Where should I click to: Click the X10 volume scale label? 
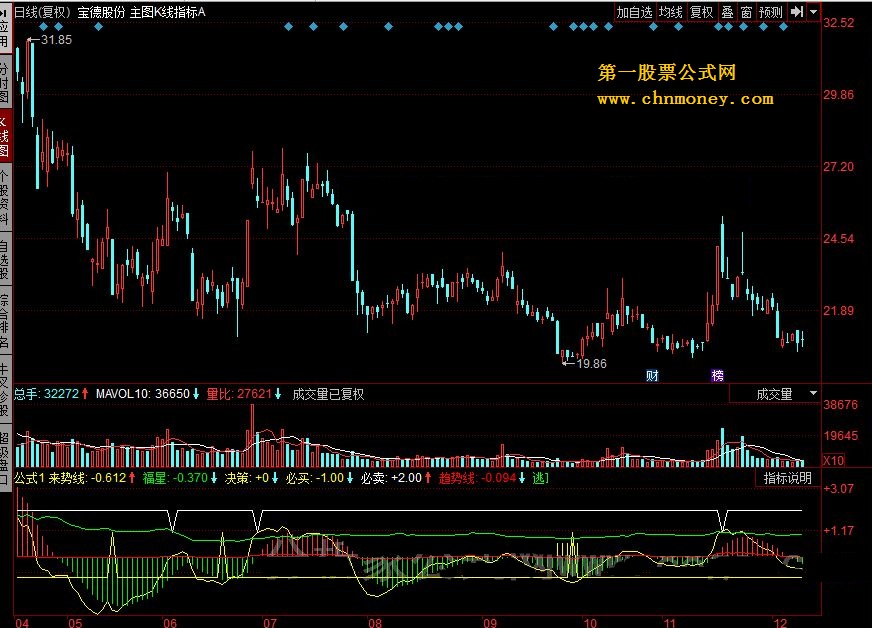[x=834, y=461]
